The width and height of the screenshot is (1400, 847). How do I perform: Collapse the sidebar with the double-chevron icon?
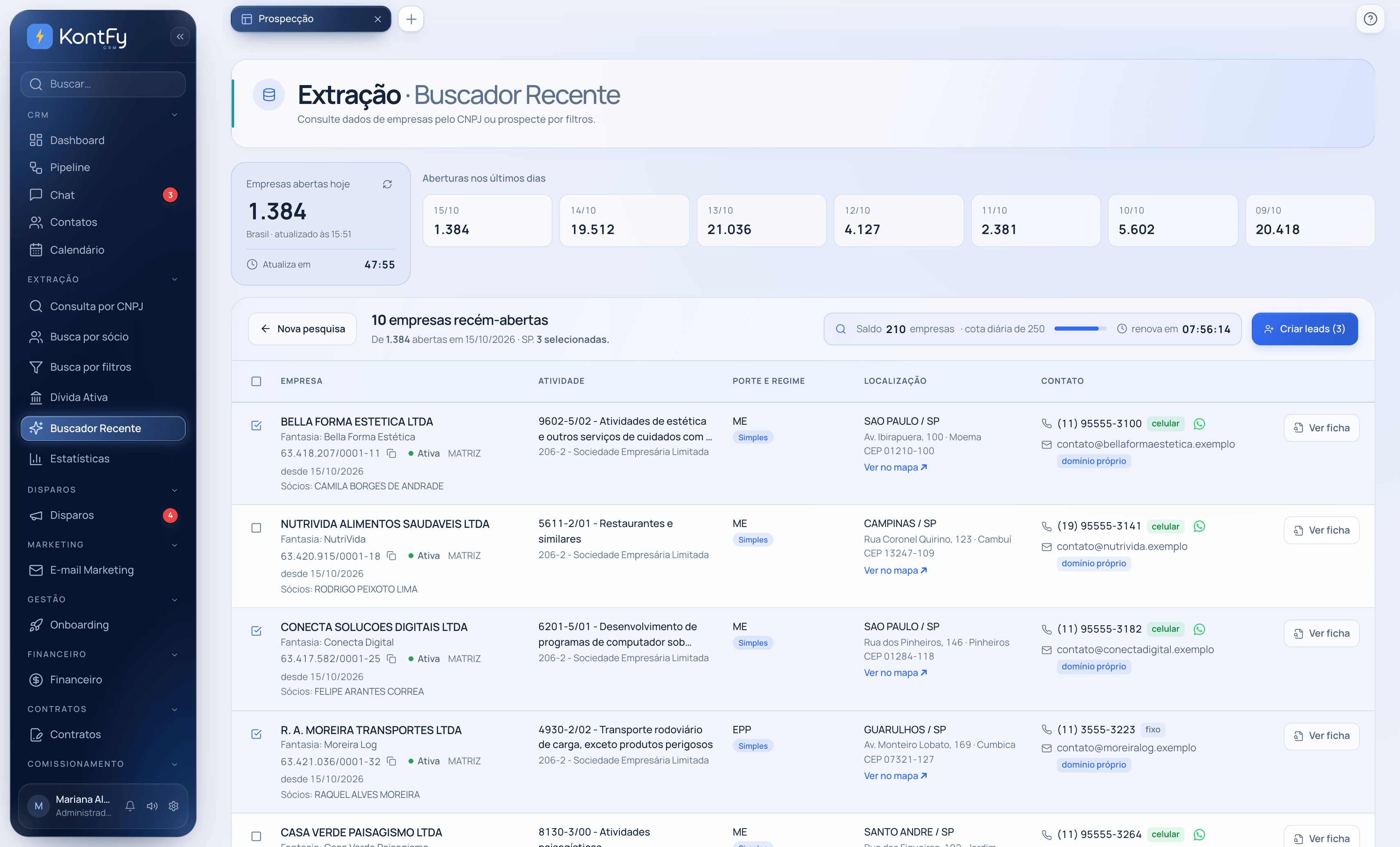click(180, 37)
